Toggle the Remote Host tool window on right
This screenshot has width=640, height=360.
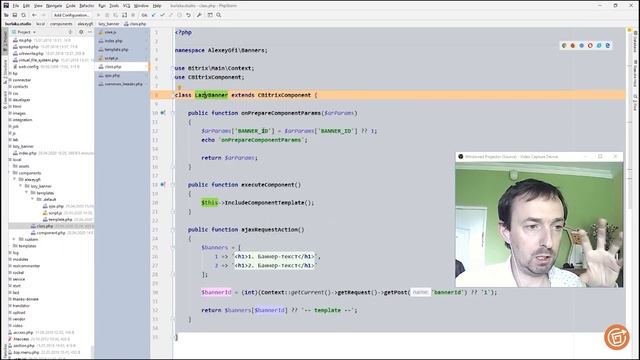635,73
